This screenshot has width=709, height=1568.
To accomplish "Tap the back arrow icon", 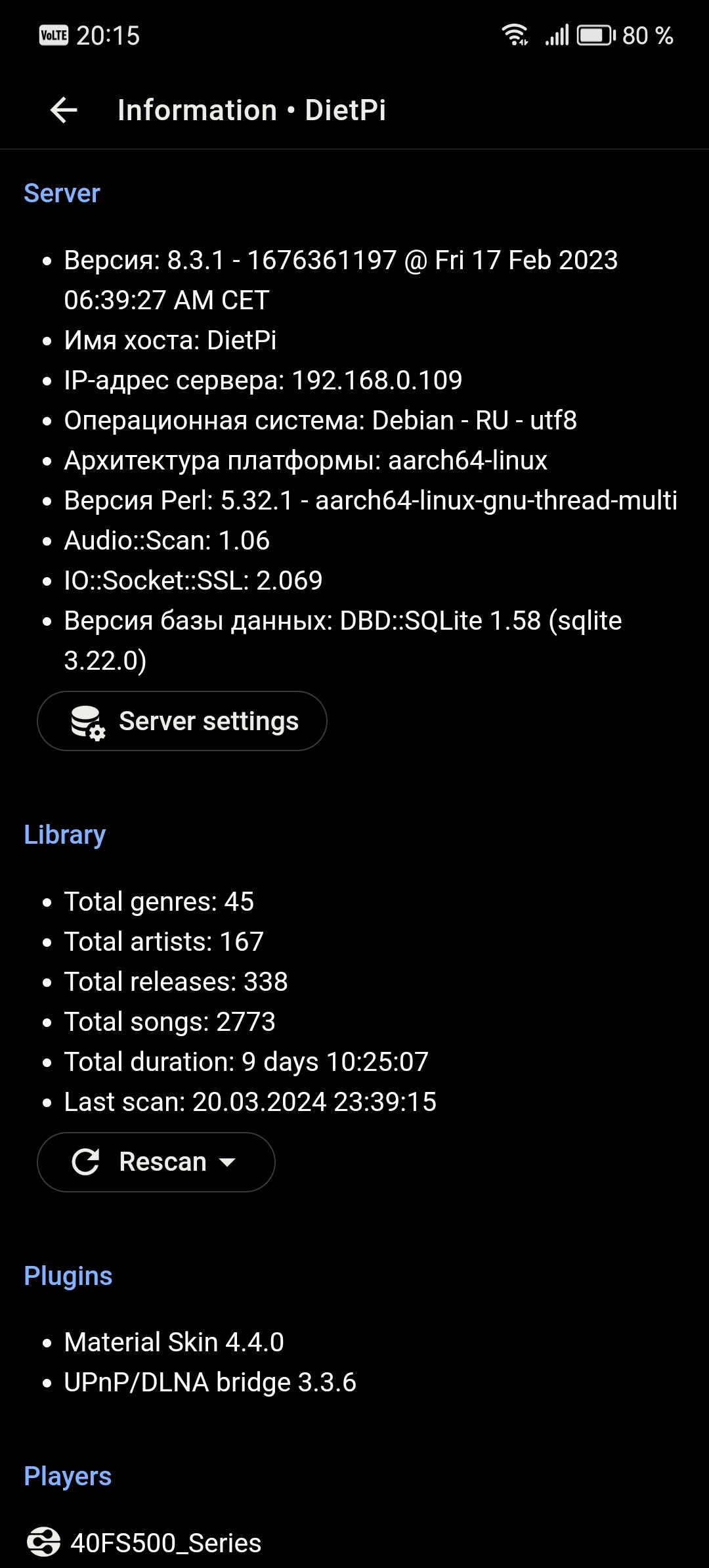I will pyautogui.click(x=64, y=110).
